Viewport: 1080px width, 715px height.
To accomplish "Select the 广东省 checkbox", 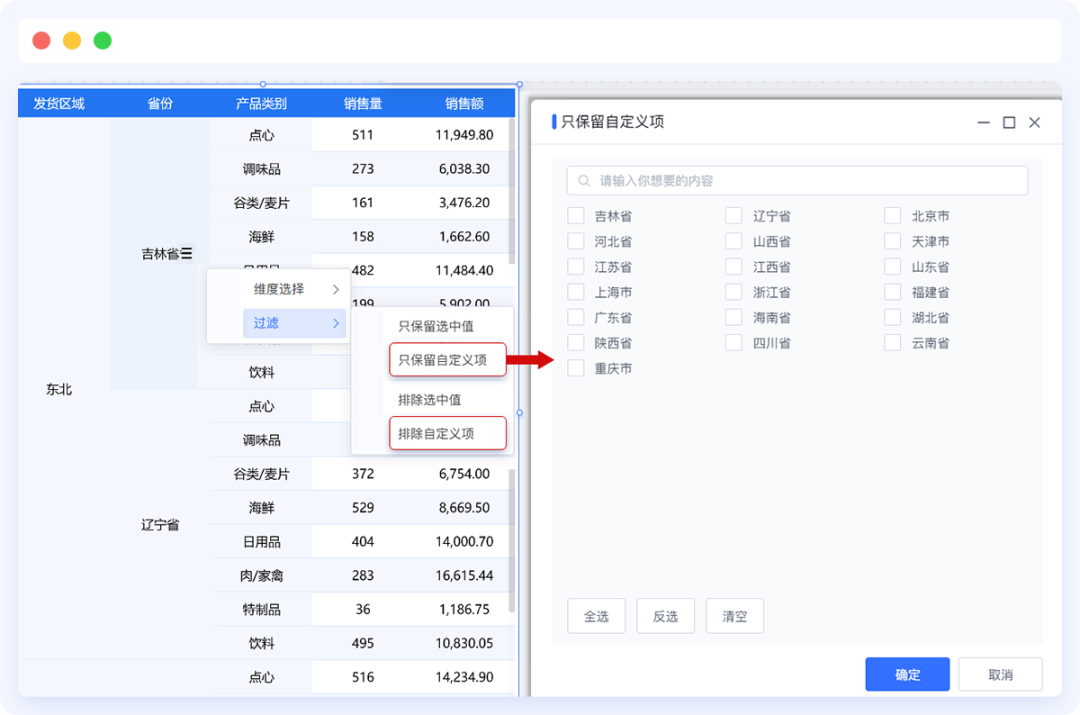I will coord(576,318).
